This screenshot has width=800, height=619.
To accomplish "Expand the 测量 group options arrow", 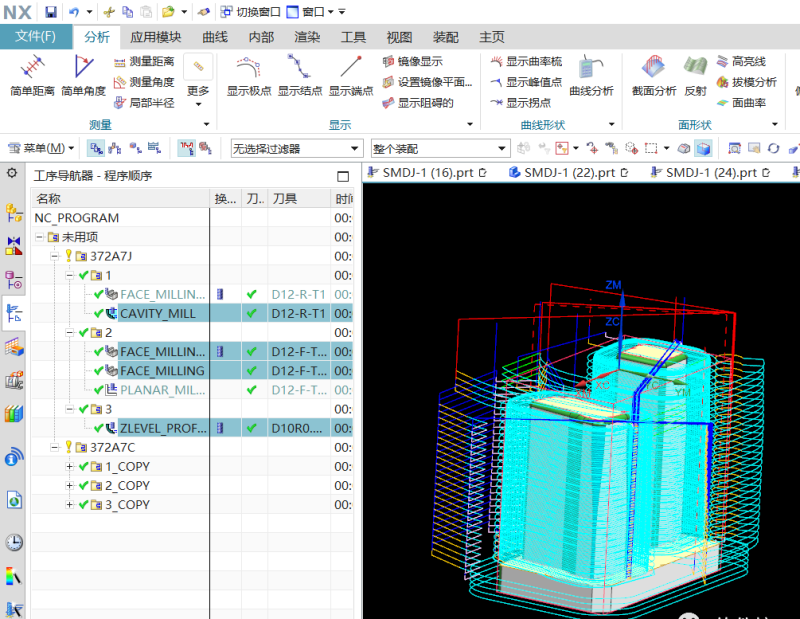I will tap(206, 124).
